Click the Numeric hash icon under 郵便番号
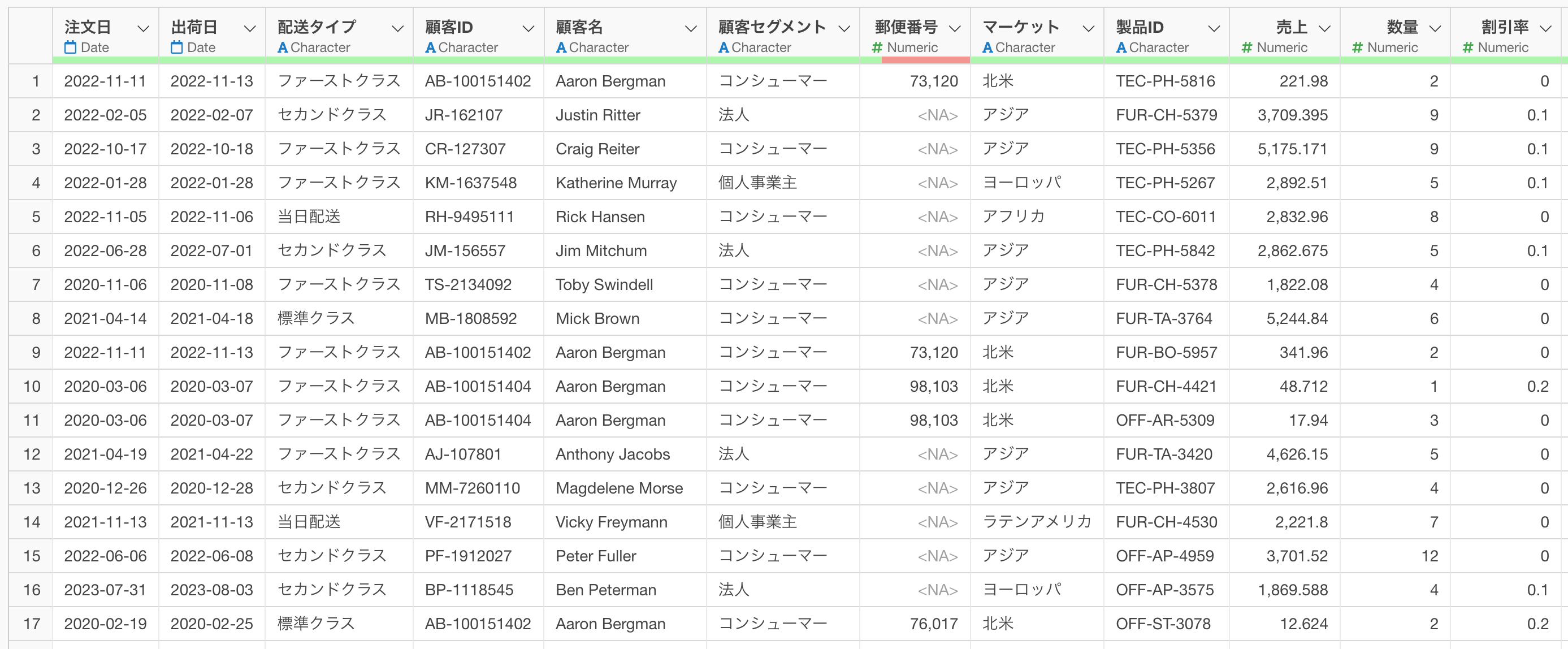The height and width of the screenshot is (649, 1568). 877,47
